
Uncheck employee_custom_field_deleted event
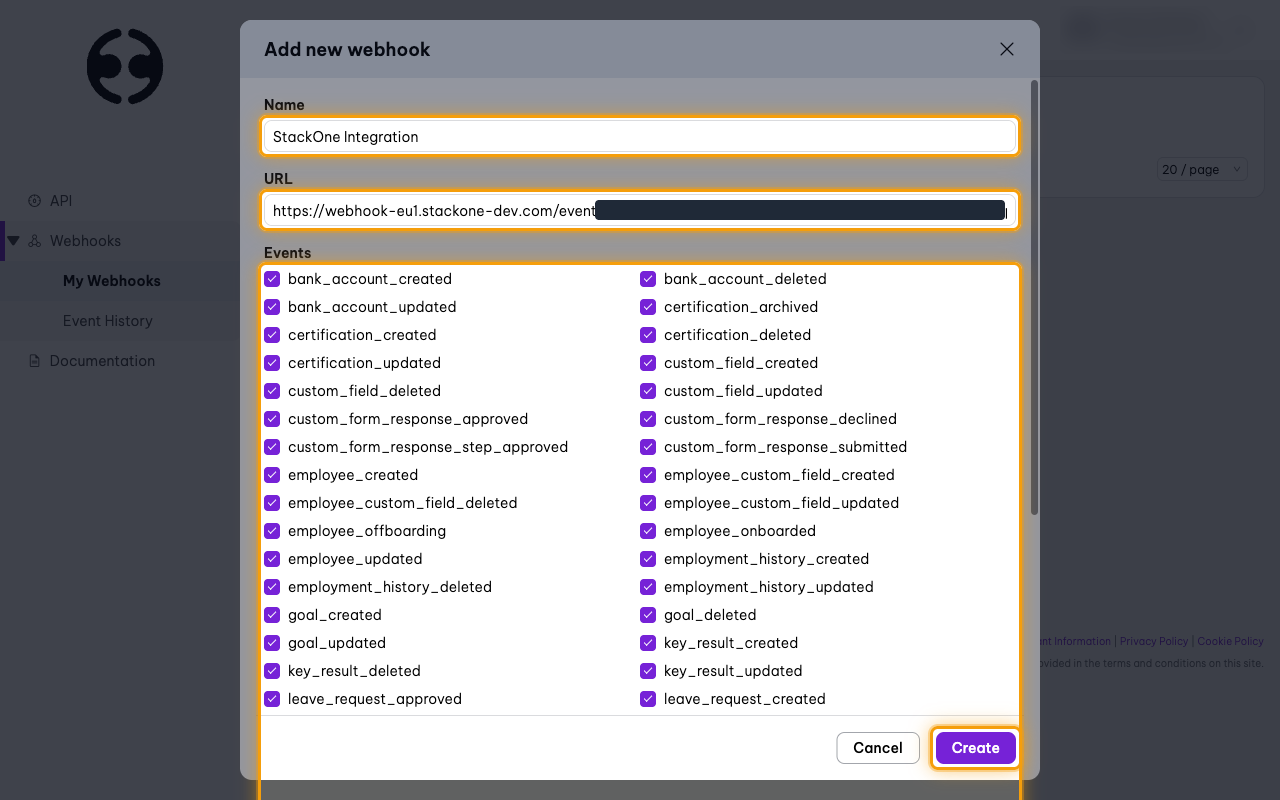(272, 503)
